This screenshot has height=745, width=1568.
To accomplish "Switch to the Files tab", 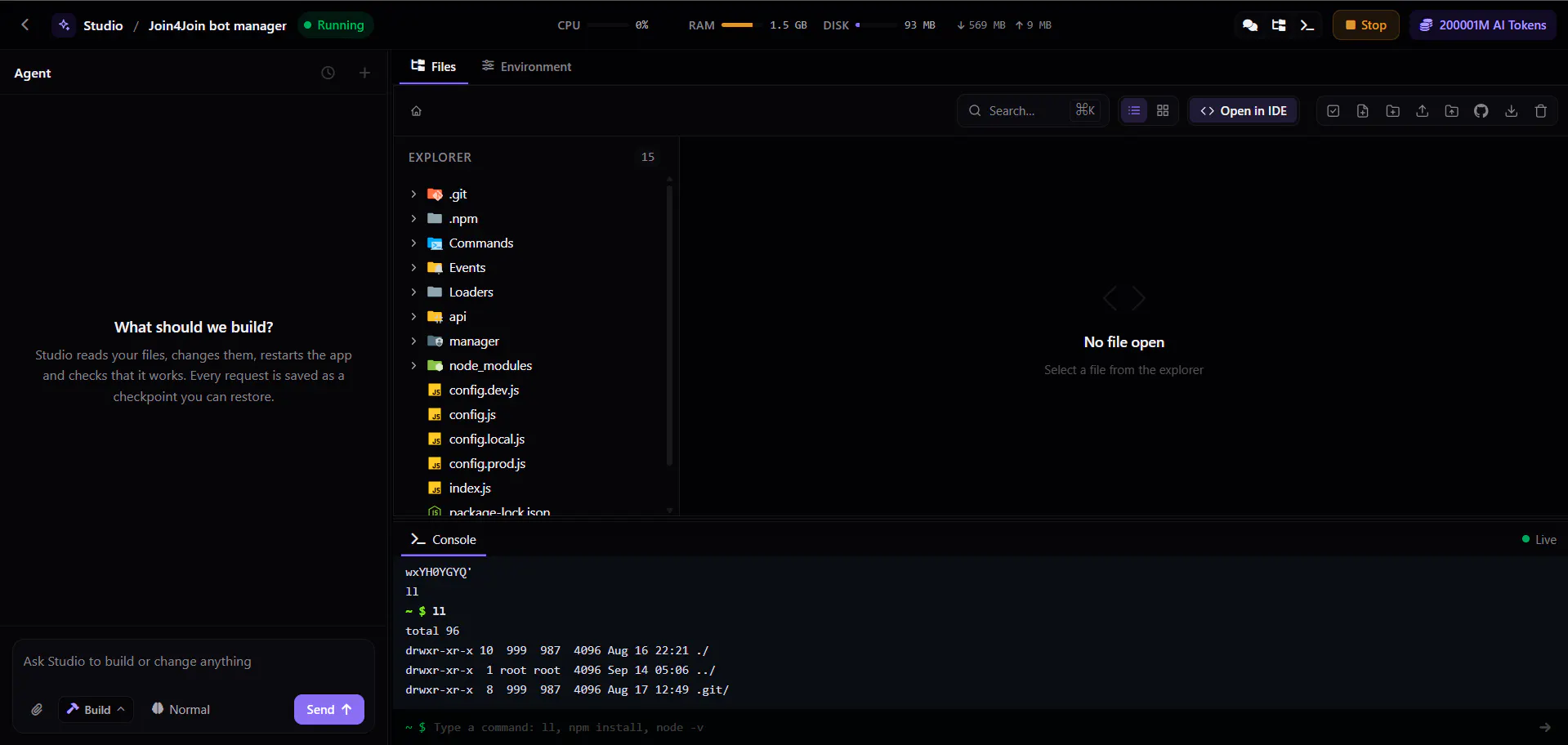I will click(434, 66).
